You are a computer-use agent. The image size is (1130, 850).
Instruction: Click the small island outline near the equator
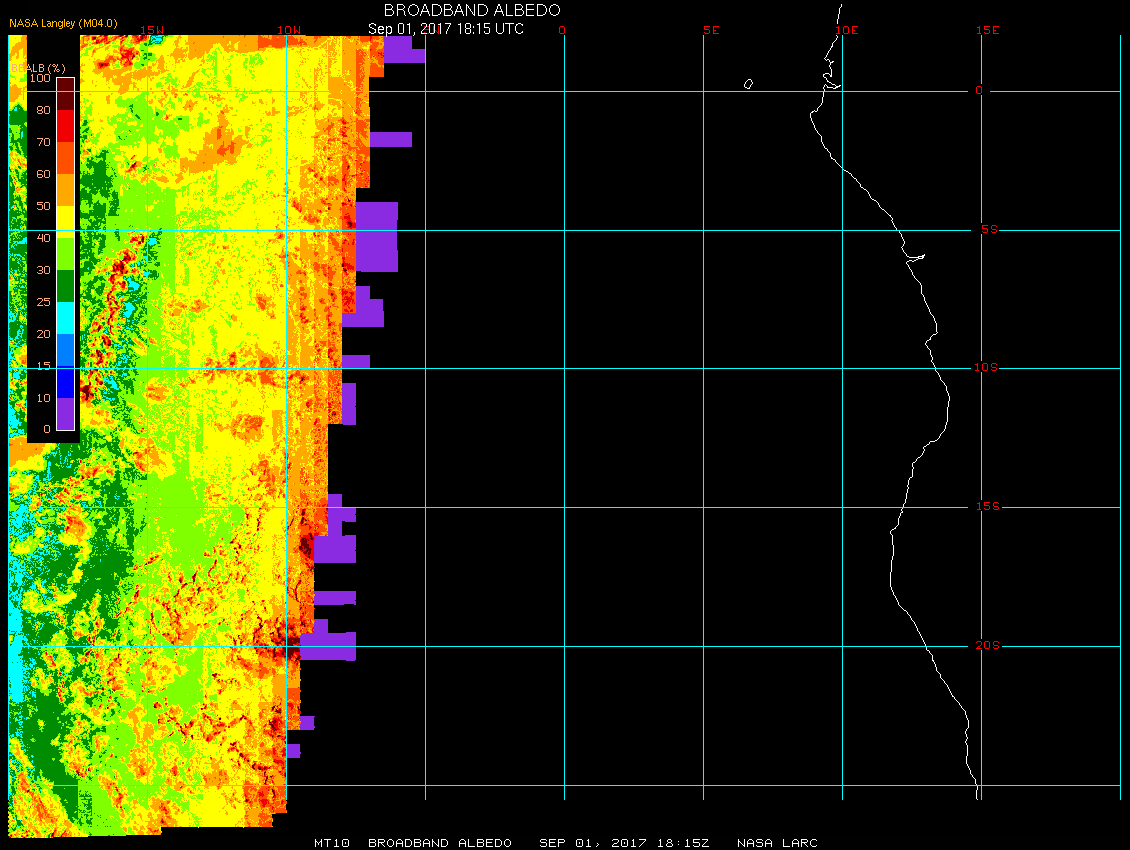748,84
